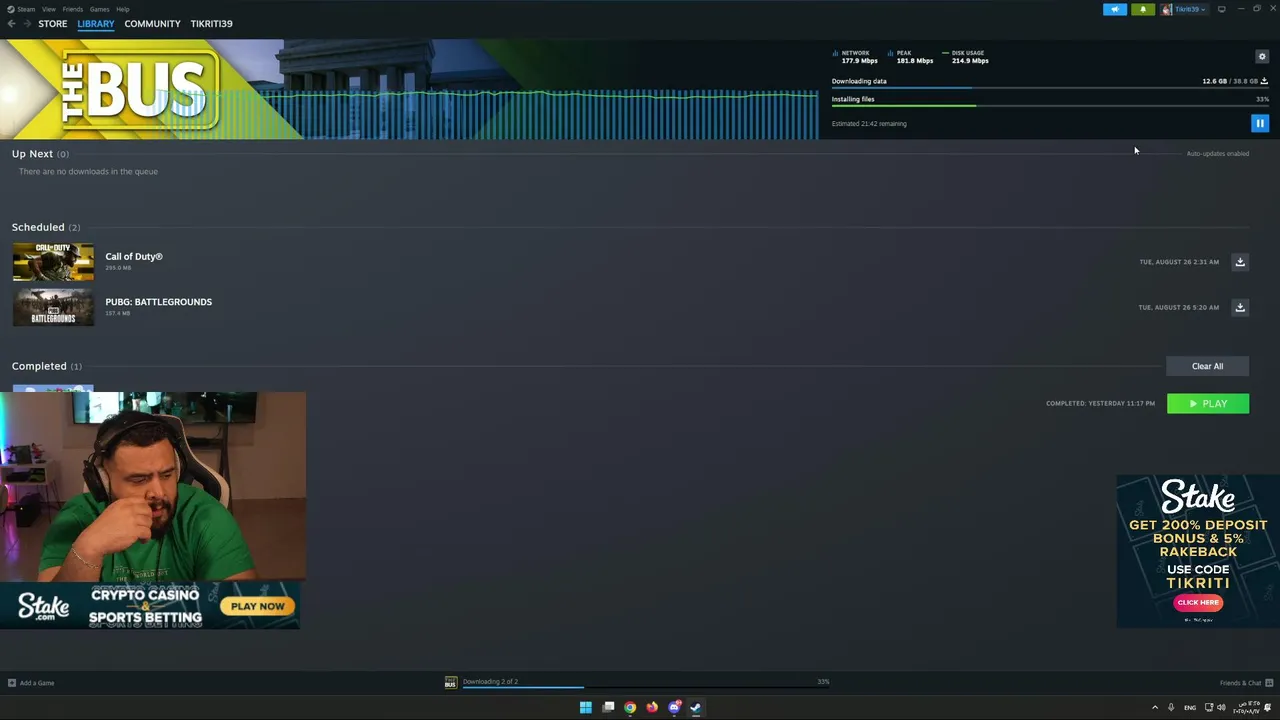
Task: Click the Big Picture mode monitor icon
Action: point(1221,9)
